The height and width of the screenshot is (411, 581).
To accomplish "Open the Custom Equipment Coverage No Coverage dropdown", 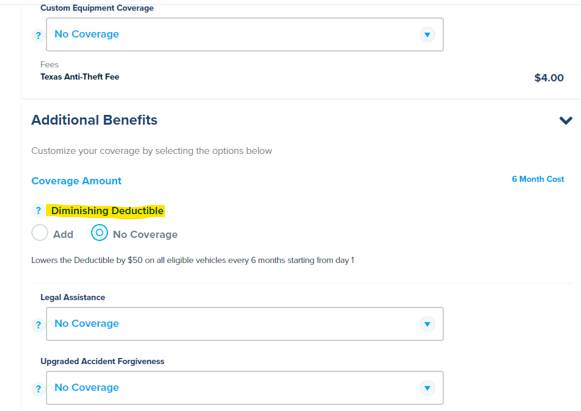I will 245,34.
